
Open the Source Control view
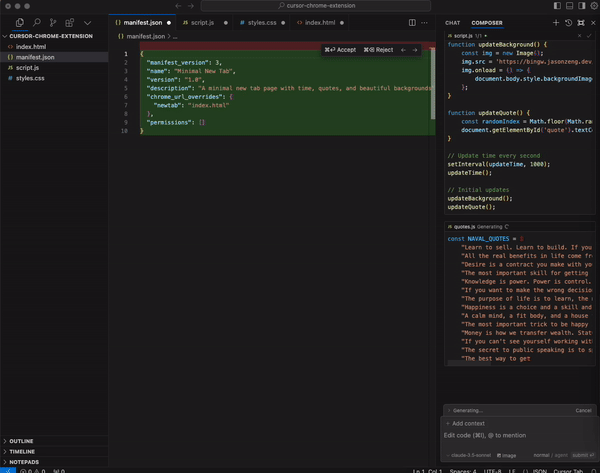click(54, 21)
